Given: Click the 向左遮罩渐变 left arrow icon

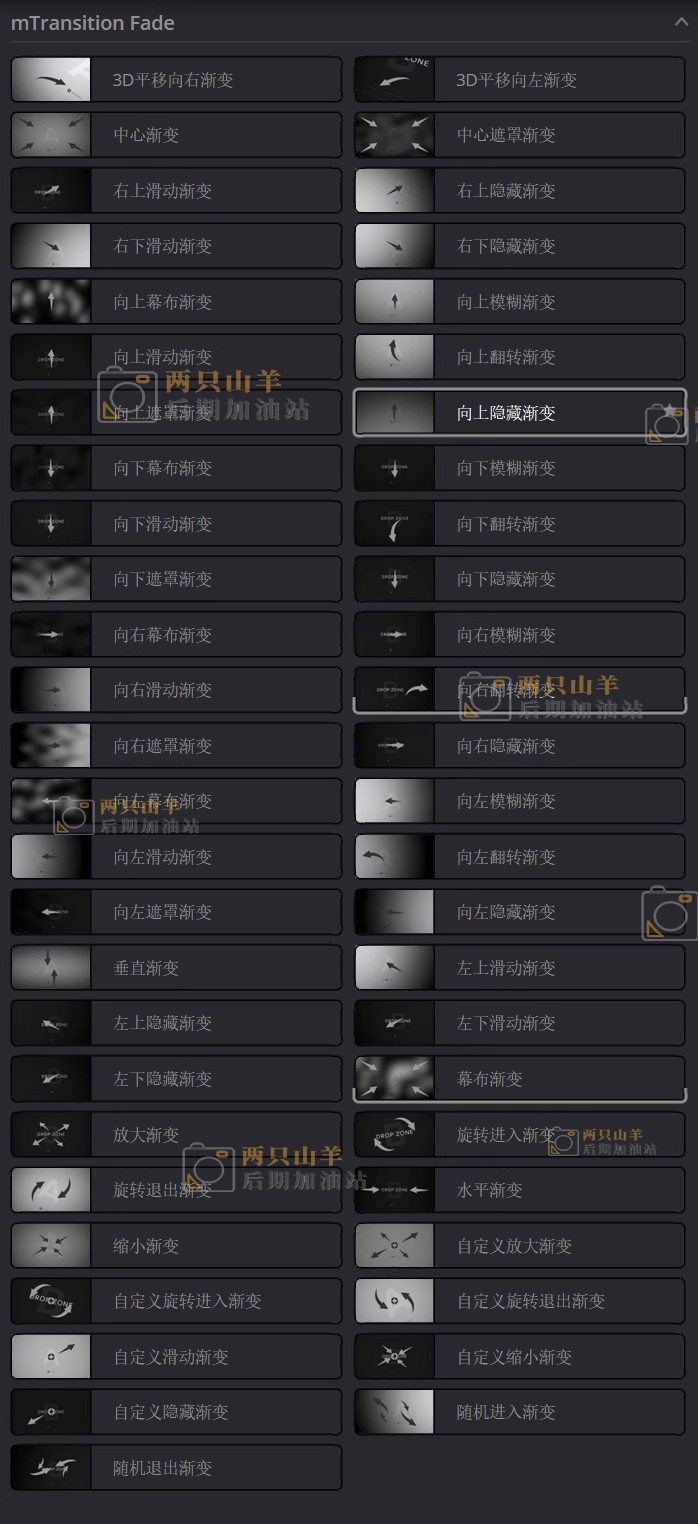Looking at the screenshot, I should pos(51,912).
